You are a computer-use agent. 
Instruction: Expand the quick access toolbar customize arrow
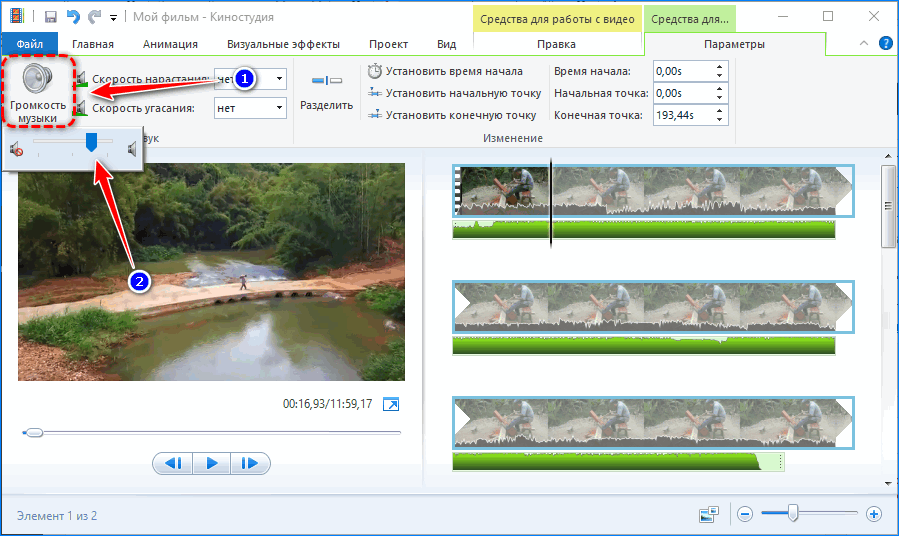click(113, 18)
